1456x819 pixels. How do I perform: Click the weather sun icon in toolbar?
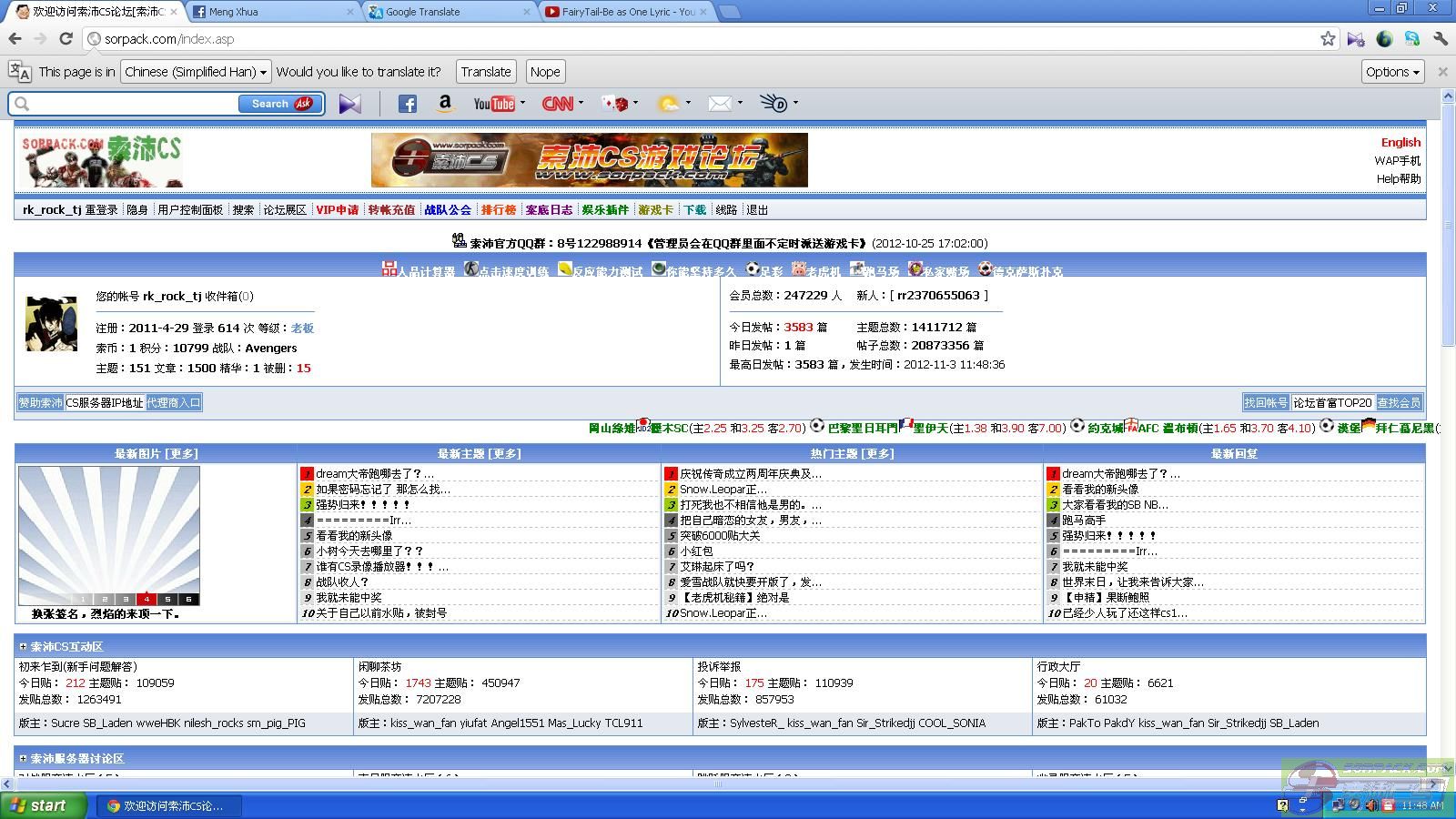[x=668, y=104]
